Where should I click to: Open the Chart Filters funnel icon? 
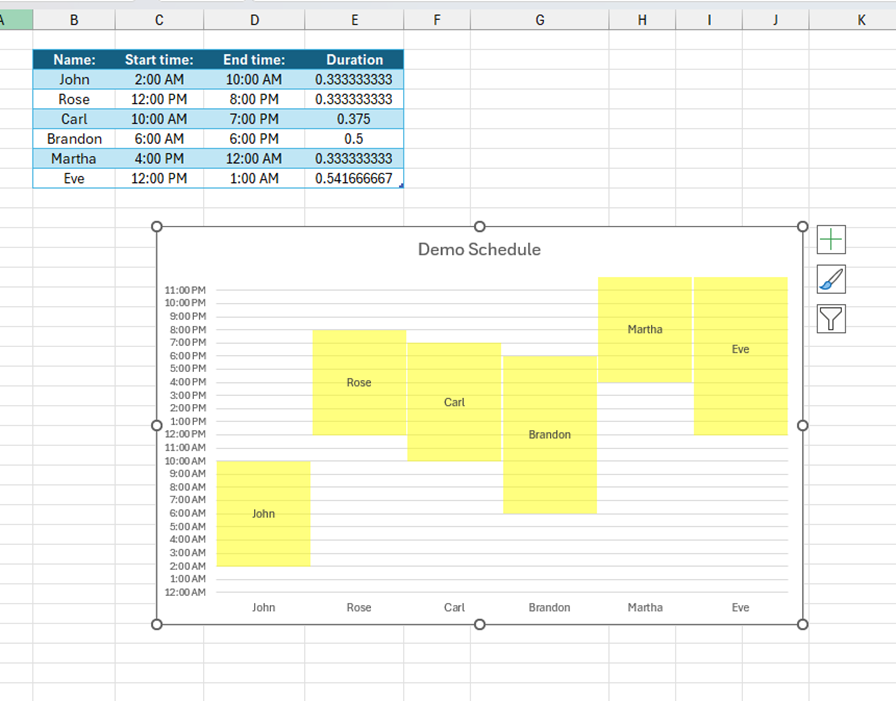(833, 319)
